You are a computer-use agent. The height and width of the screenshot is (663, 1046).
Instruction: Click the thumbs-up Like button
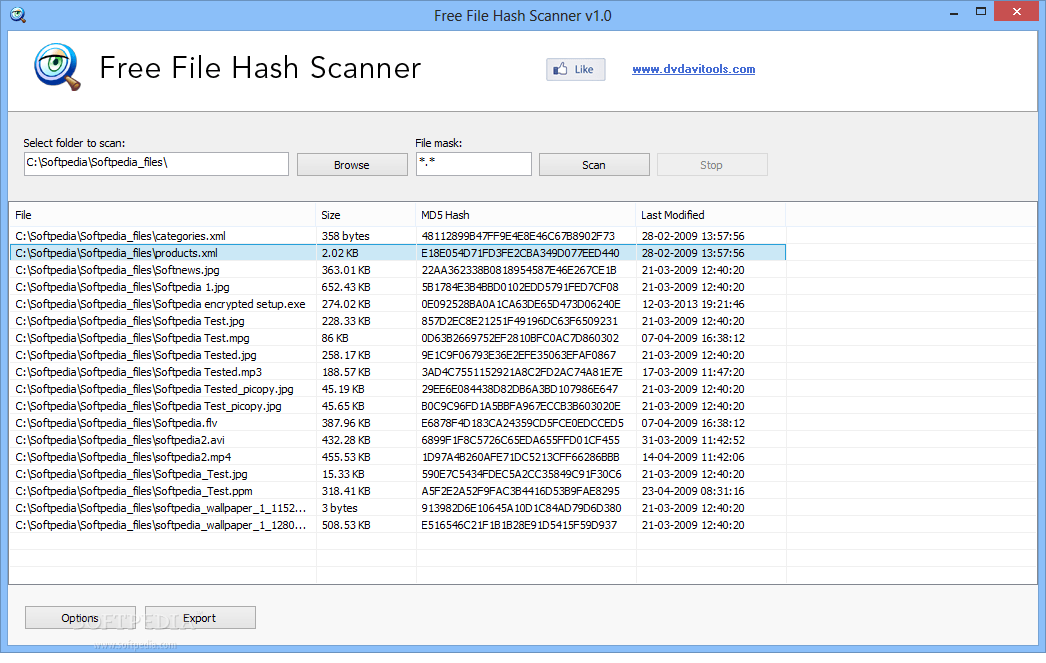(x=575, y=69)
